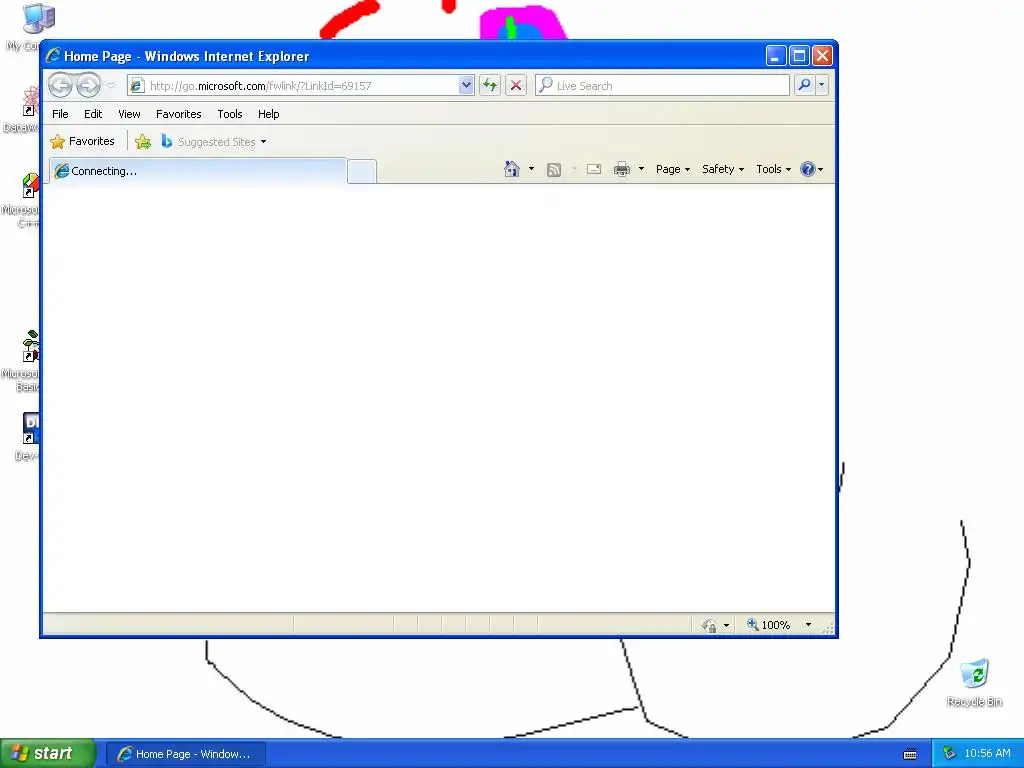Screen dimensions: 1024x768
Task: Click the Read Mail envelope icon
Action: point(594,169)
